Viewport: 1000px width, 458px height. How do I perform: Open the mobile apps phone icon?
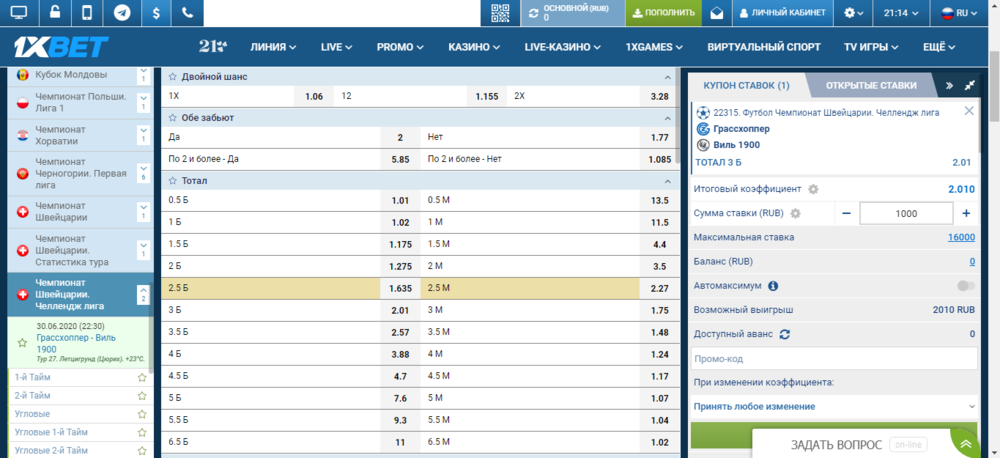click(87, 13)
